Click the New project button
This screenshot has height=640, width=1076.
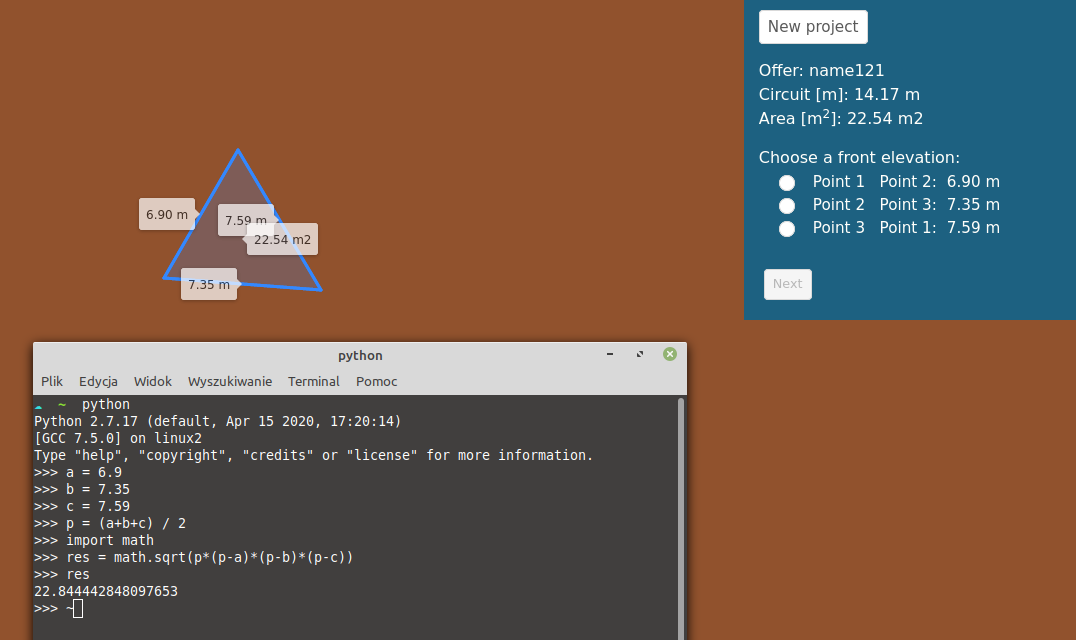[813, 27]
